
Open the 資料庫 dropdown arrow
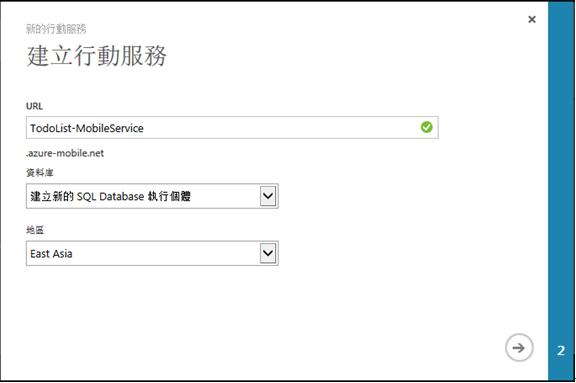[x=268, y=196]
